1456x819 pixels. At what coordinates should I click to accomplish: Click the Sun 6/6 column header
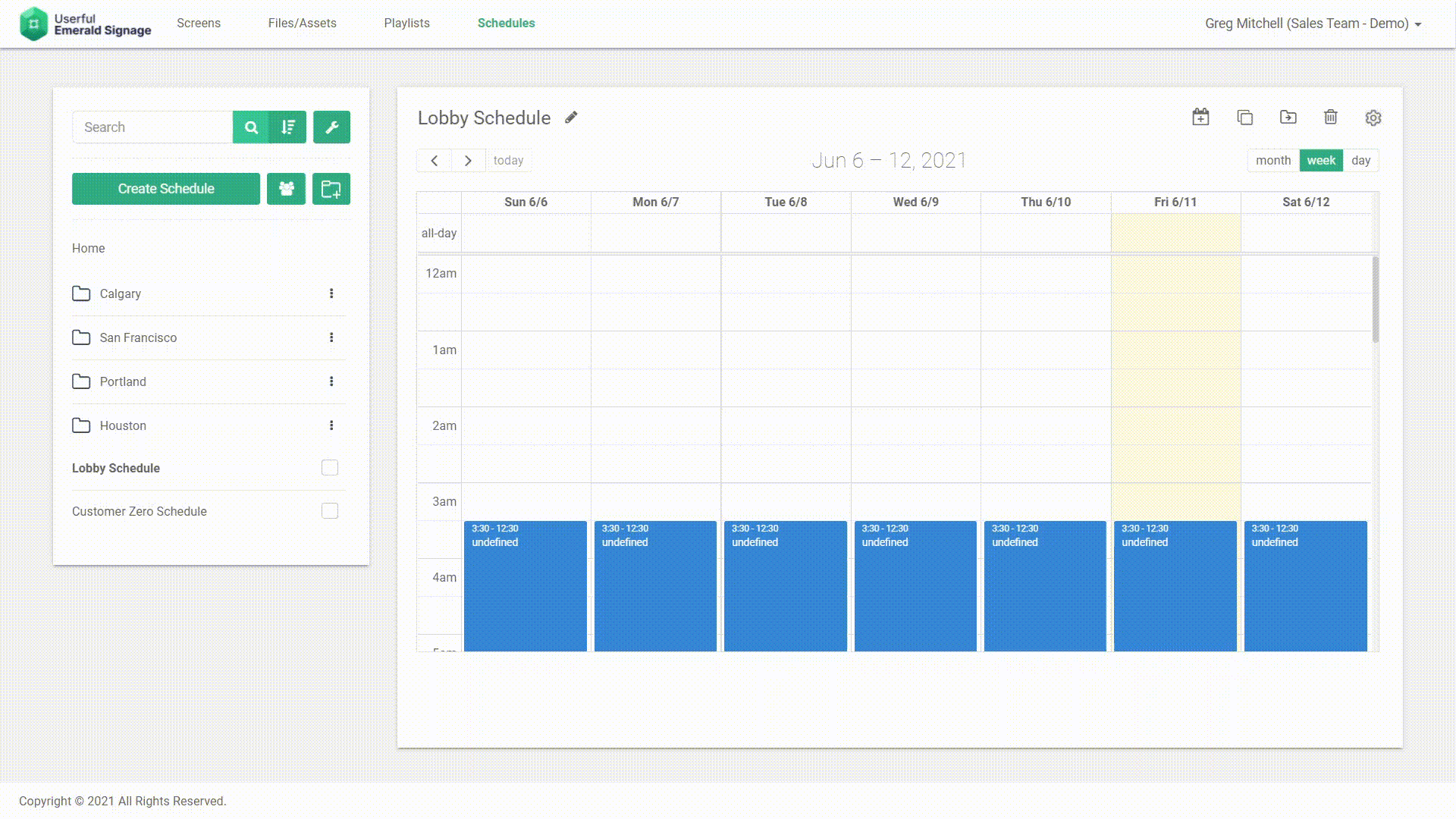(526, 202)
